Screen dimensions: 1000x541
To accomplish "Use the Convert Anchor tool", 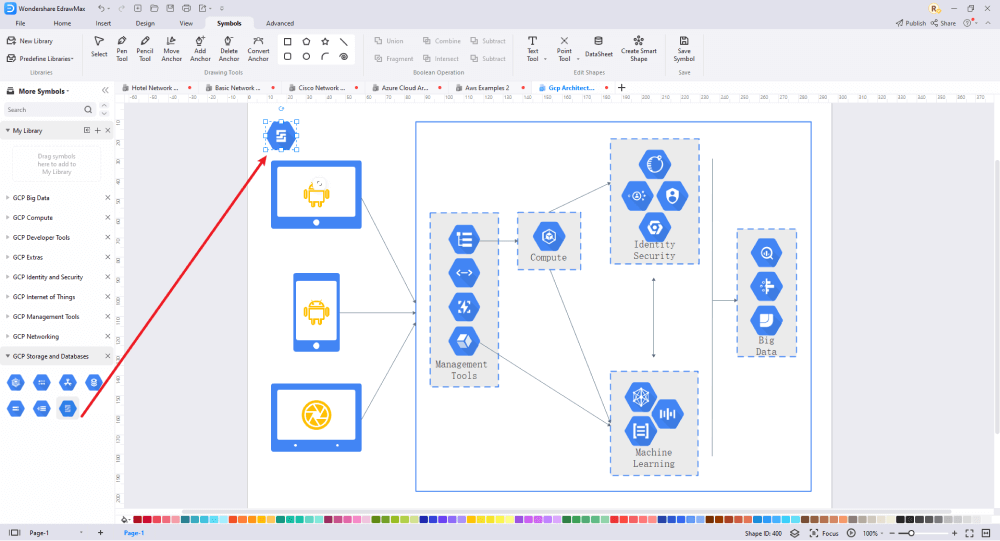I will (258, 48).
